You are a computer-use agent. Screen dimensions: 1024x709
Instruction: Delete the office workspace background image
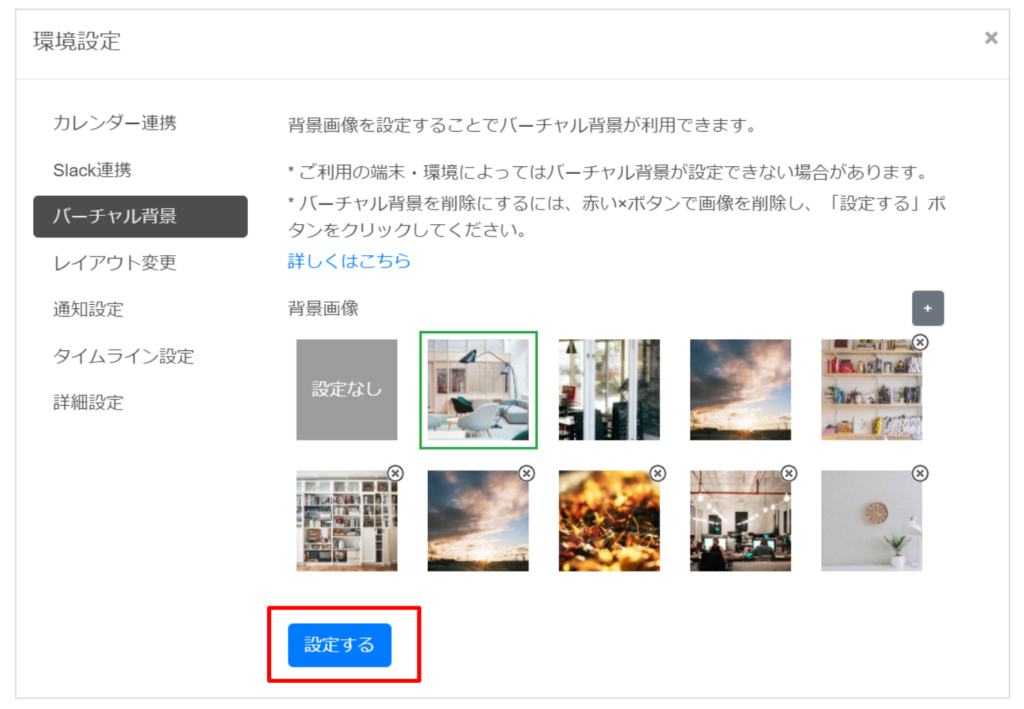tap(789, 473)
